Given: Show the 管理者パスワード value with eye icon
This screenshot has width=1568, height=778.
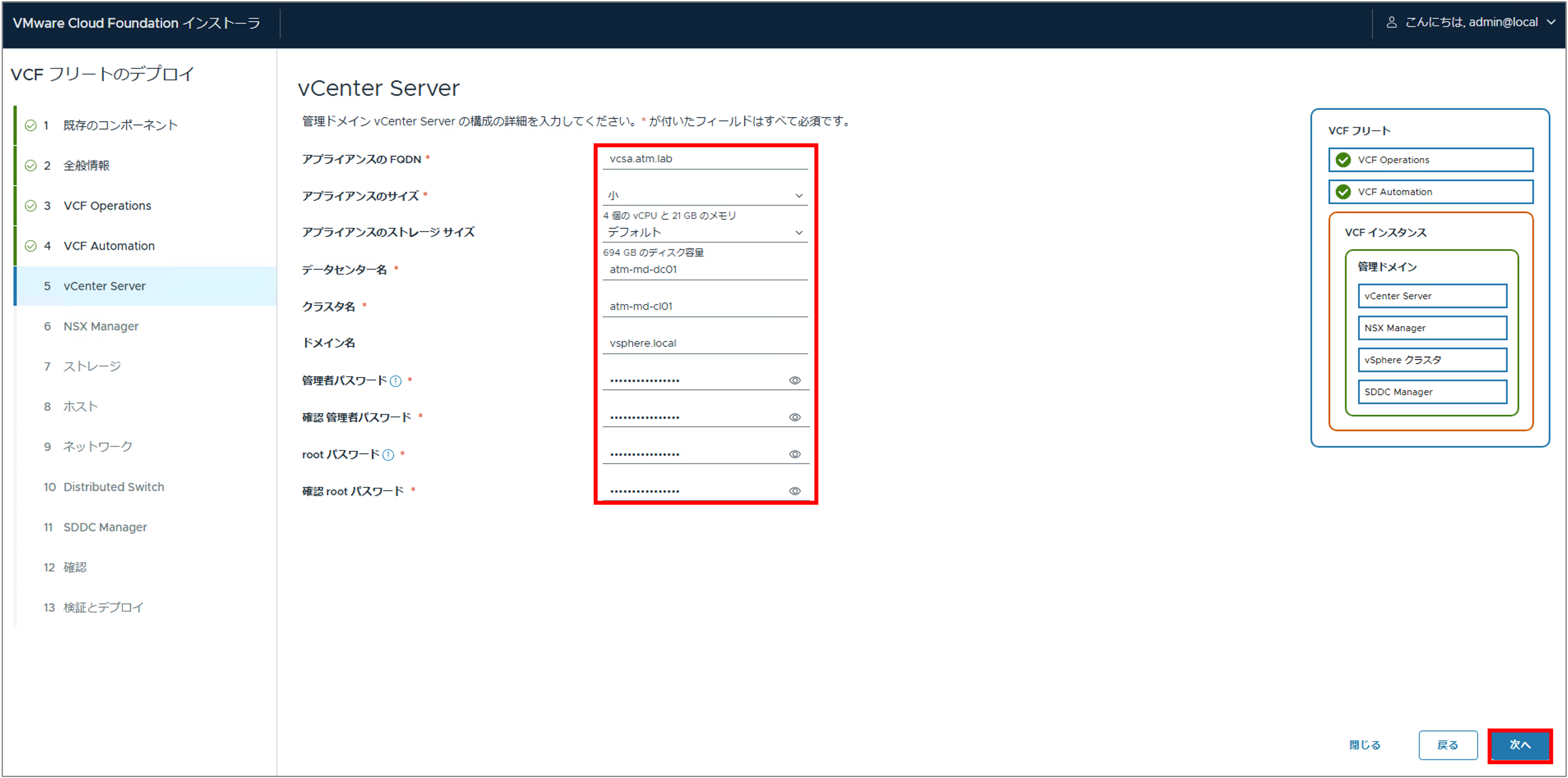Looking at the screenshot, I should pyautogui.click(x=794, y=381).
